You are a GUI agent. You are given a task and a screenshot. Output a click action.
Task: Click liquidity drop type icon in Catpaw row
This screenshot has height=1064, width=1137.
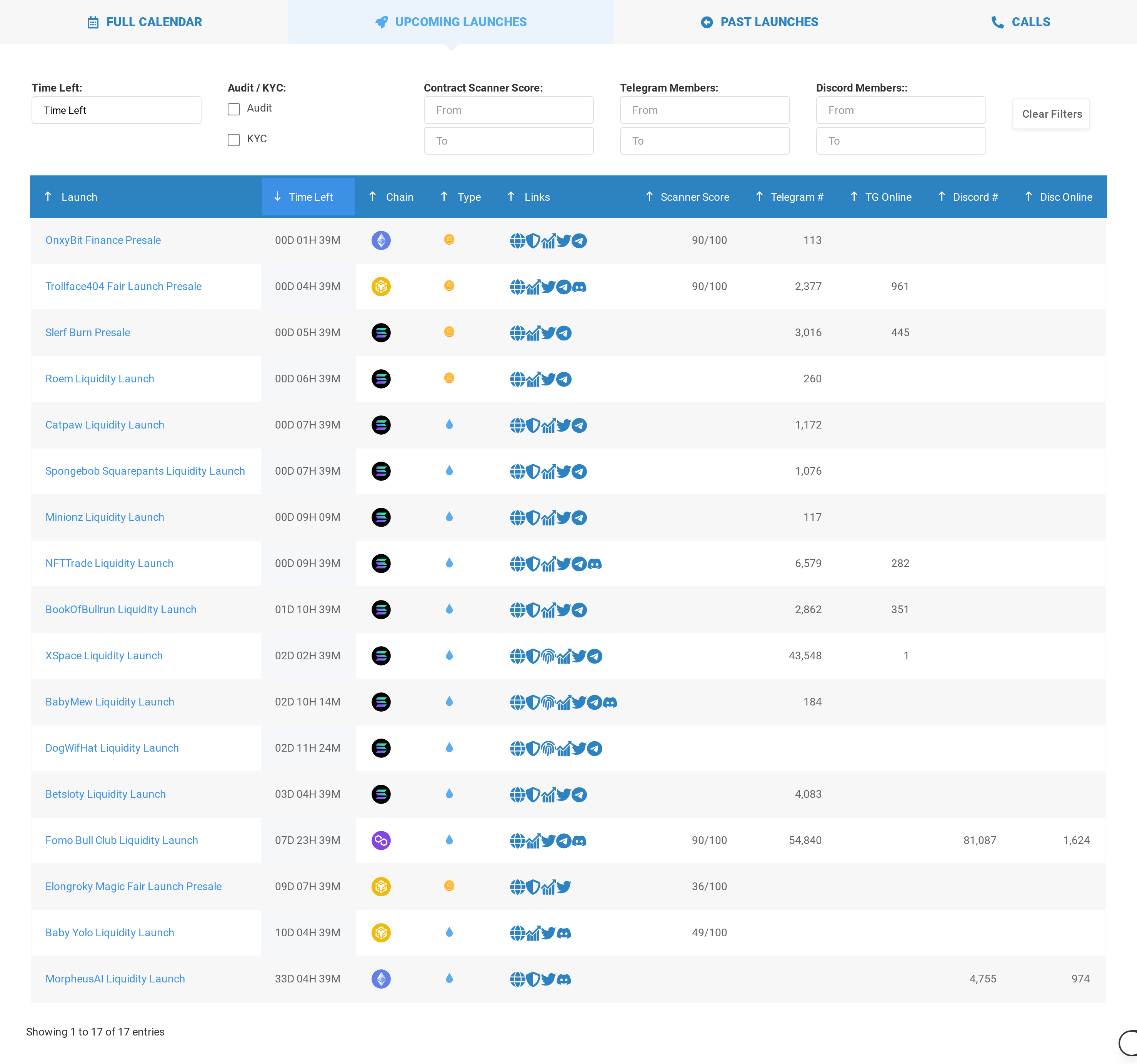click(x=449, y=424)
